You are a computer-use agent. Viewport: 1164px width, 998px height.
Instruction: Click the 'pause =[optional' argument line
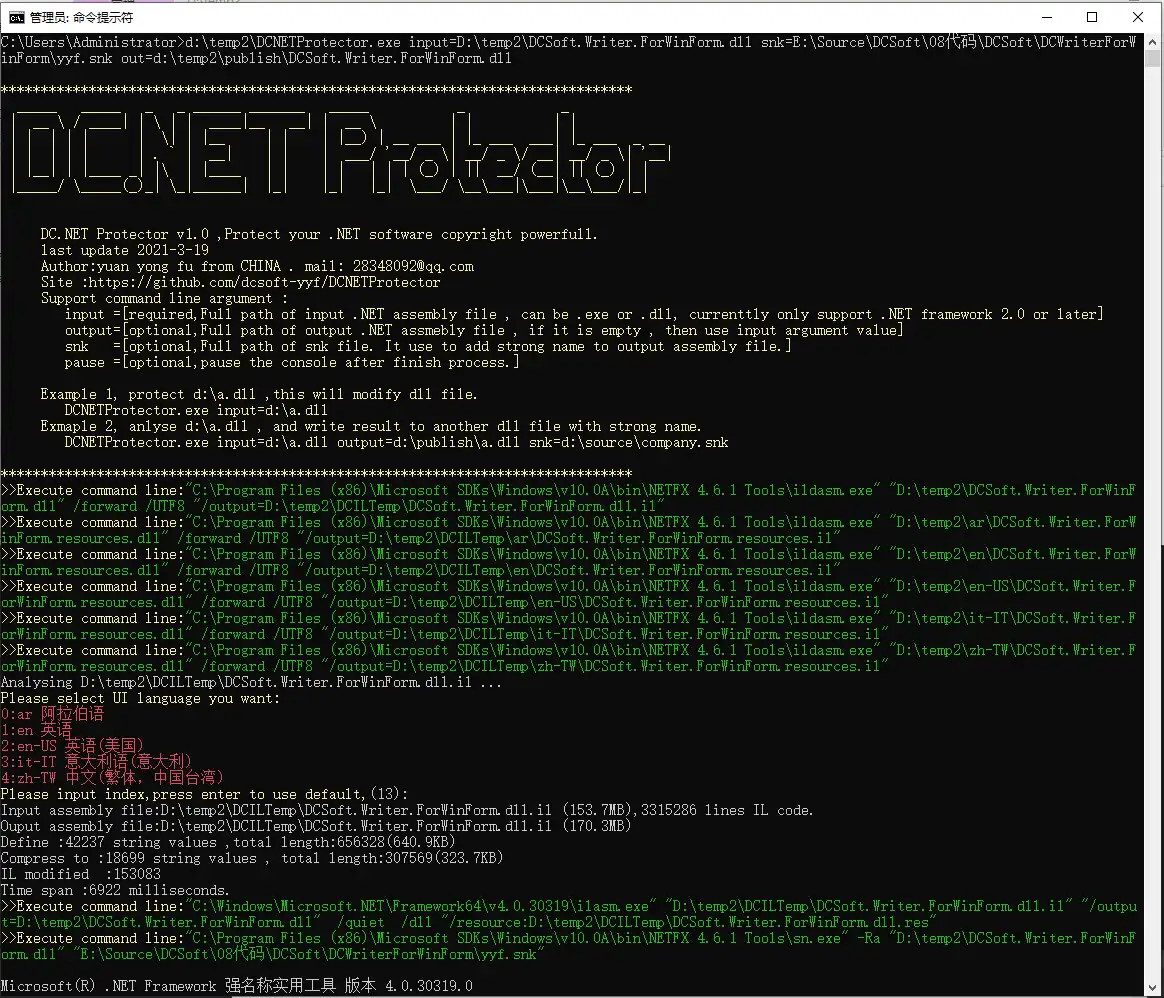pyautogui.click(x=292, y=362)
